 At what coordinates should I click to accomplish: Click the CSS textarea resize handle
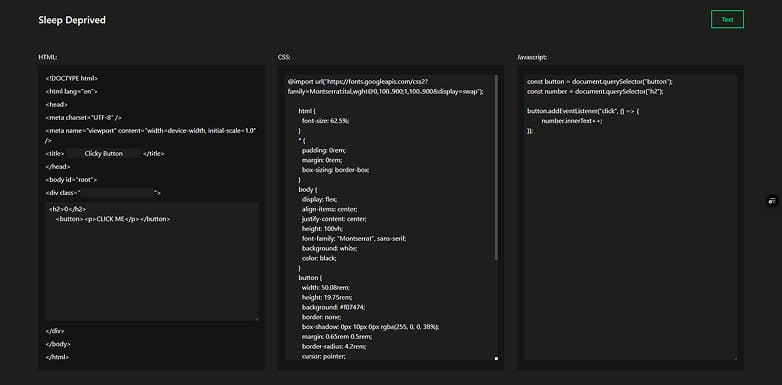tap(496, 358)
